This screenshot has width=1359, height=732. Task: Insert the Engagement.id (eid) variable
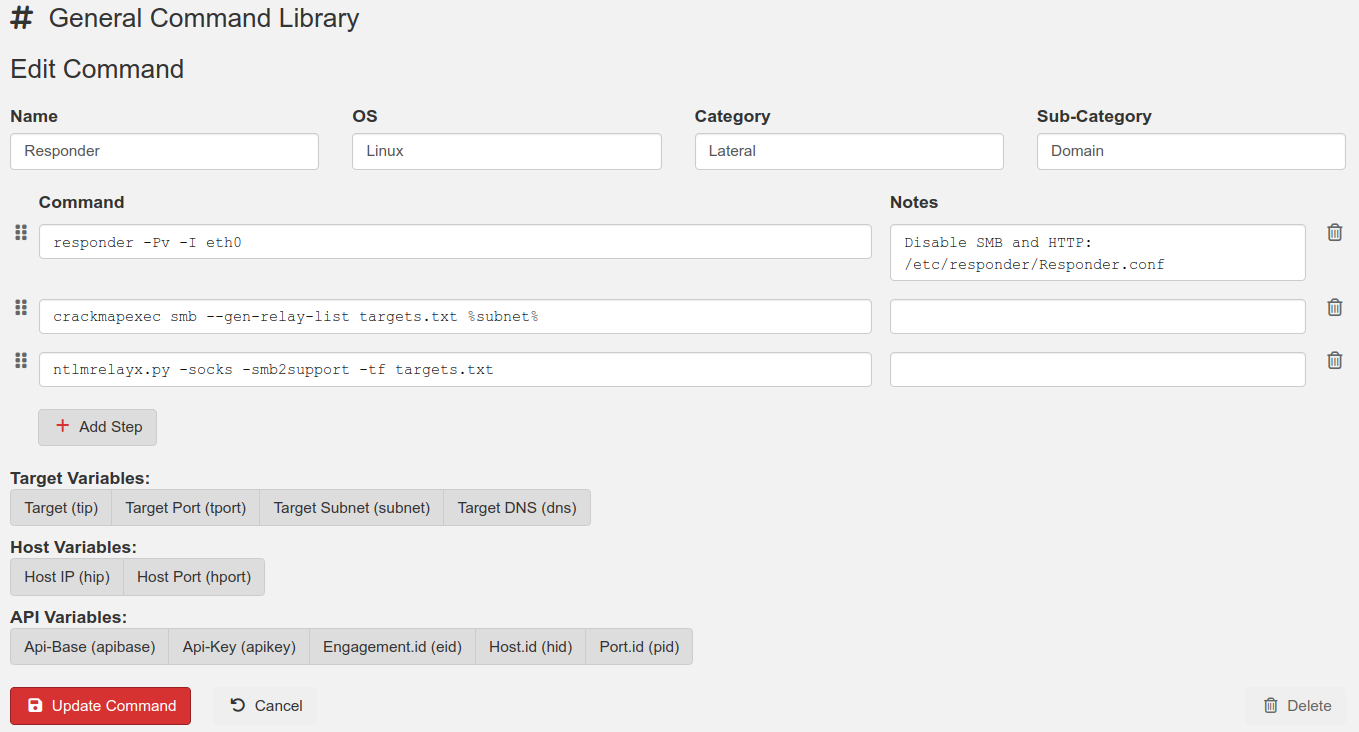click(392, 647)
